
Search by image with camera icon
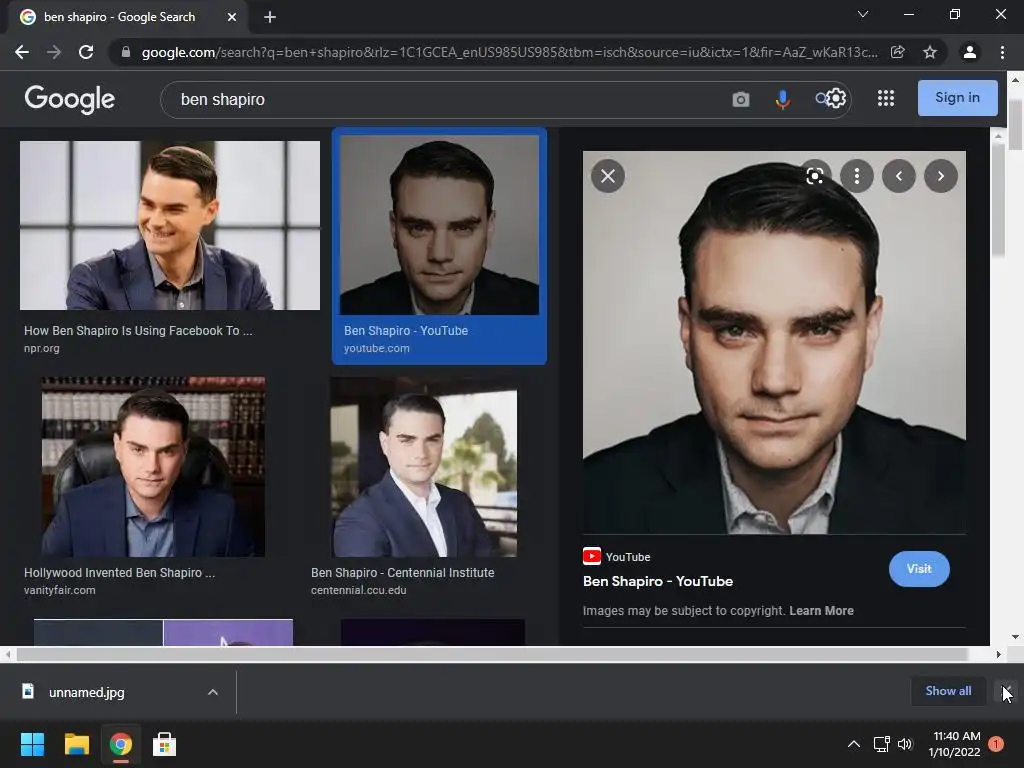[x=741, y=99]
